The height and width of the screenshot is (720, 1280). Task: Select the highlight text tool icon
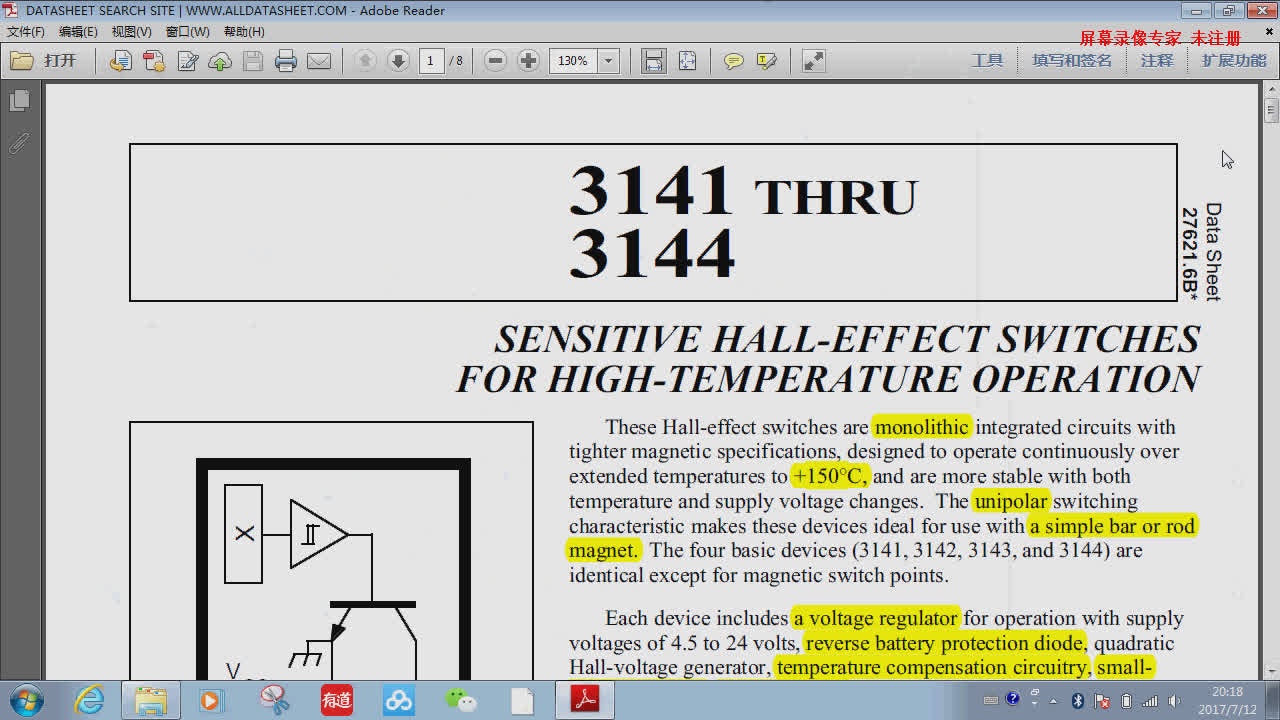(x=767, y=61)
